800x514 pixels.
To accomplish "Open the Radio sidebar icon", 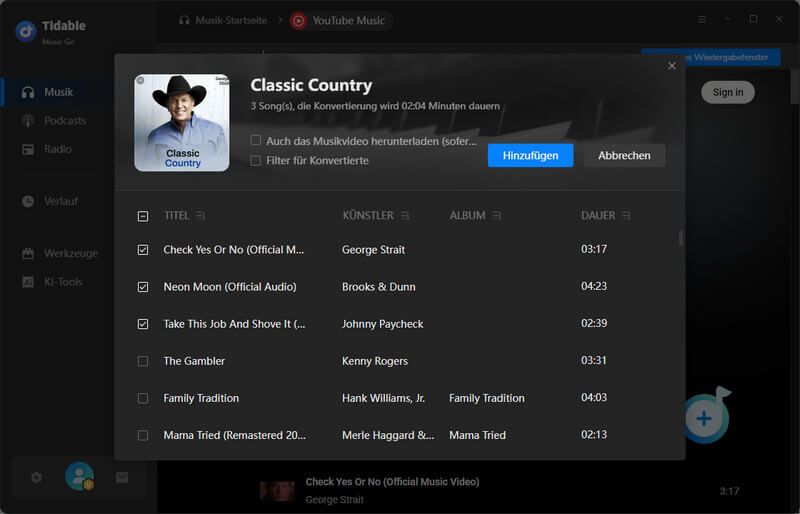I will pos(28,150).
